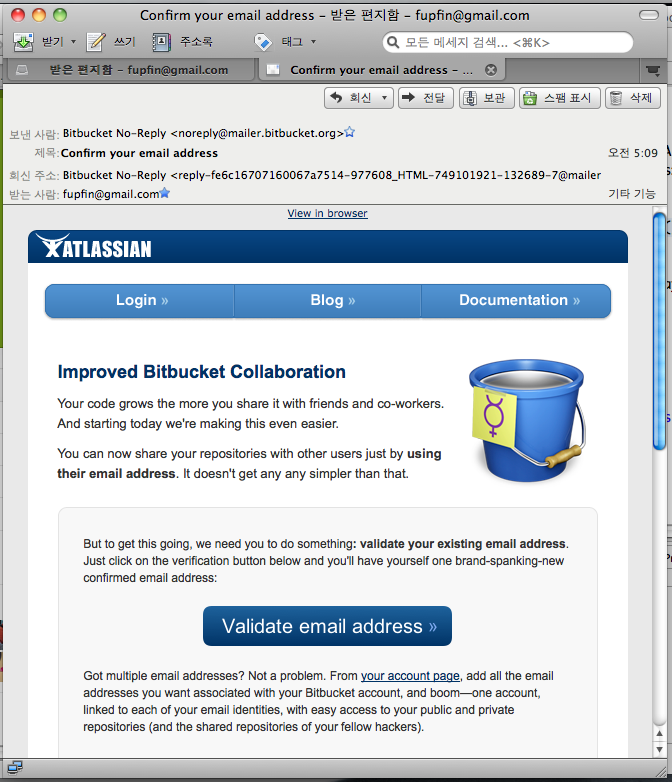
Task: Click the Validate email address button
Action: click(x=327, y=626)
